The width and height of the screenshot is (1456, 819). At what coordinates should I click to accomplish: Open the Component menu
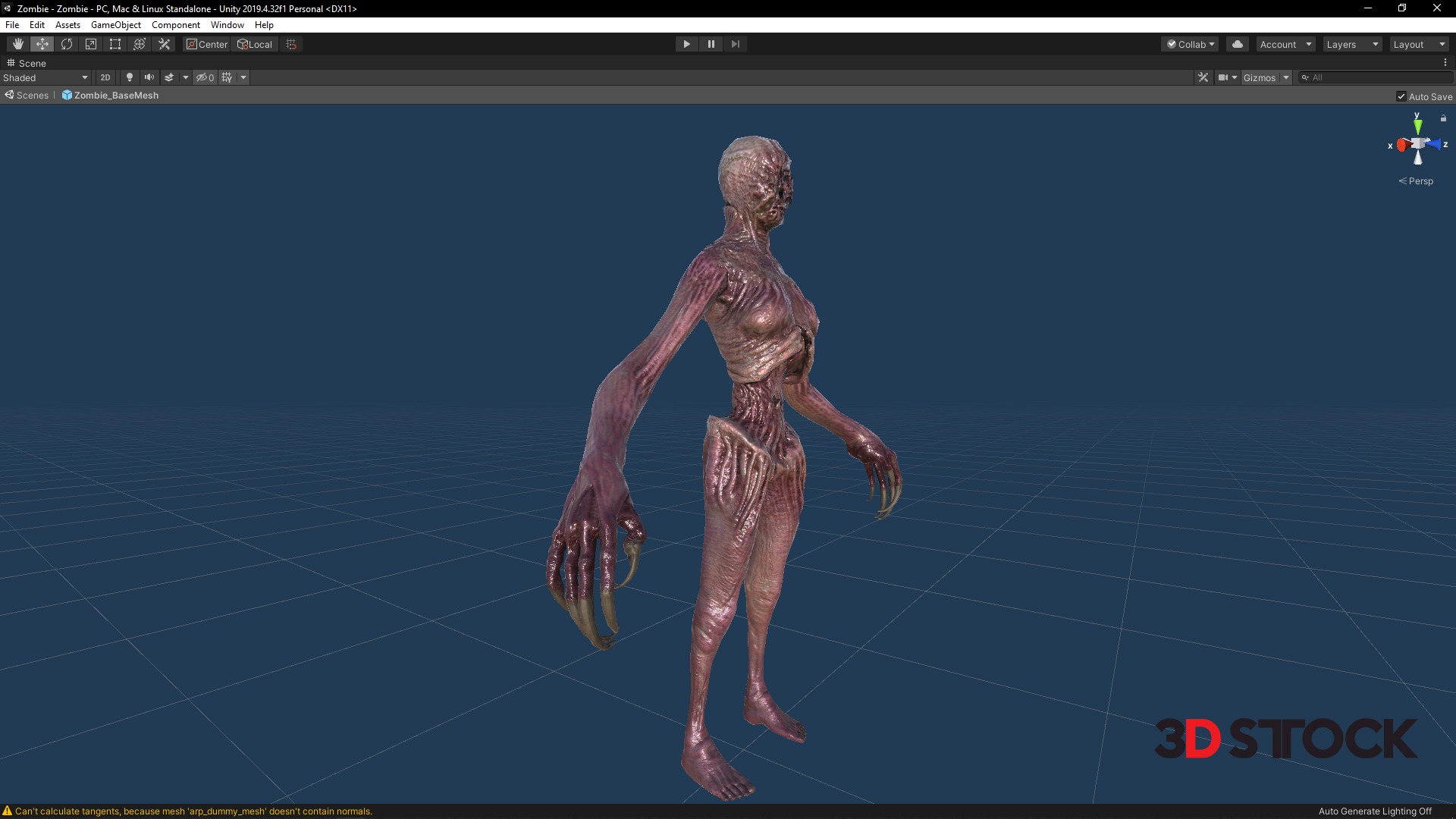click(x=175, y=25)
